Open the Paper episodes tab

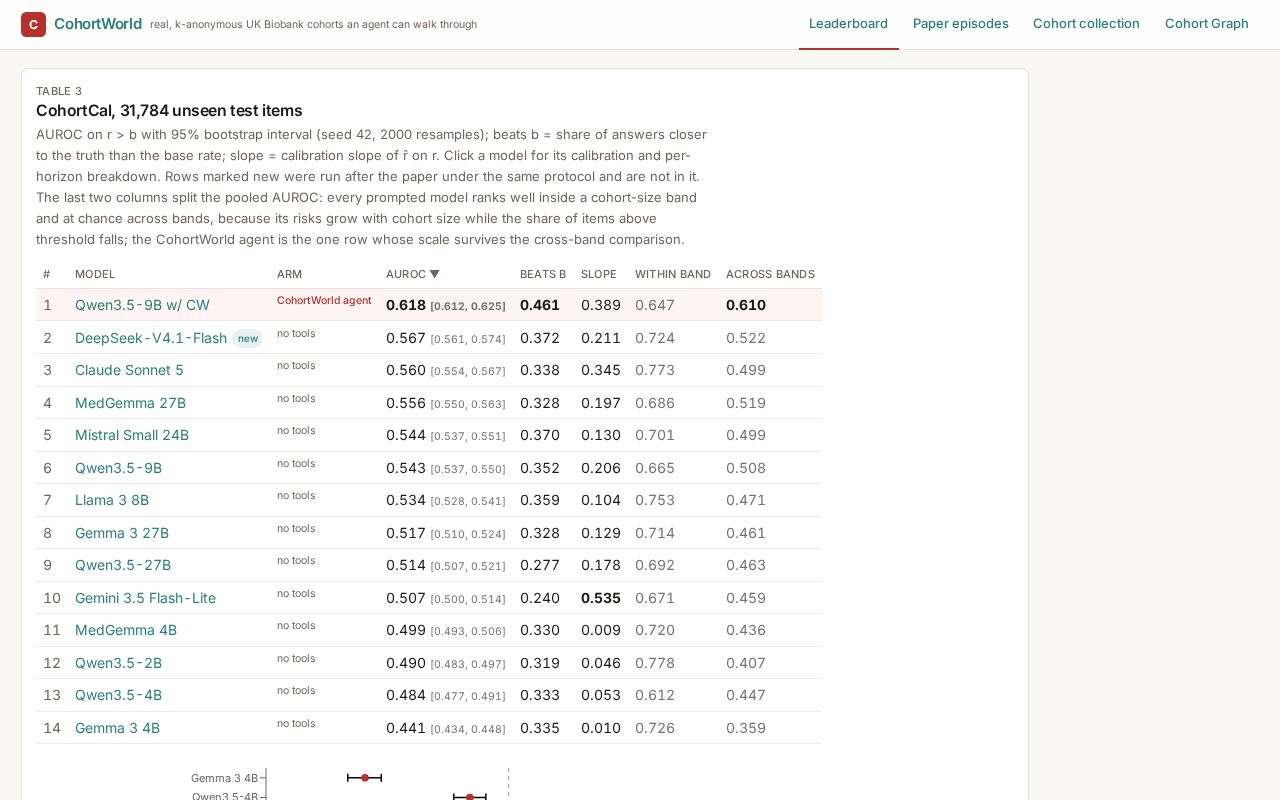pos(960,24)
